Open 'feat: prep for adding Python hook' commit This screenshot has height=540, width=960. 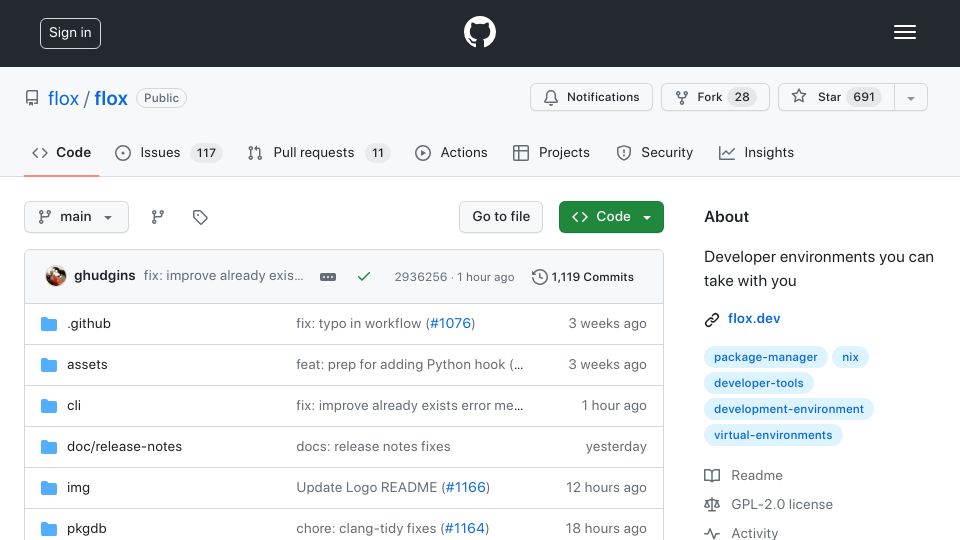pos(410,364)
